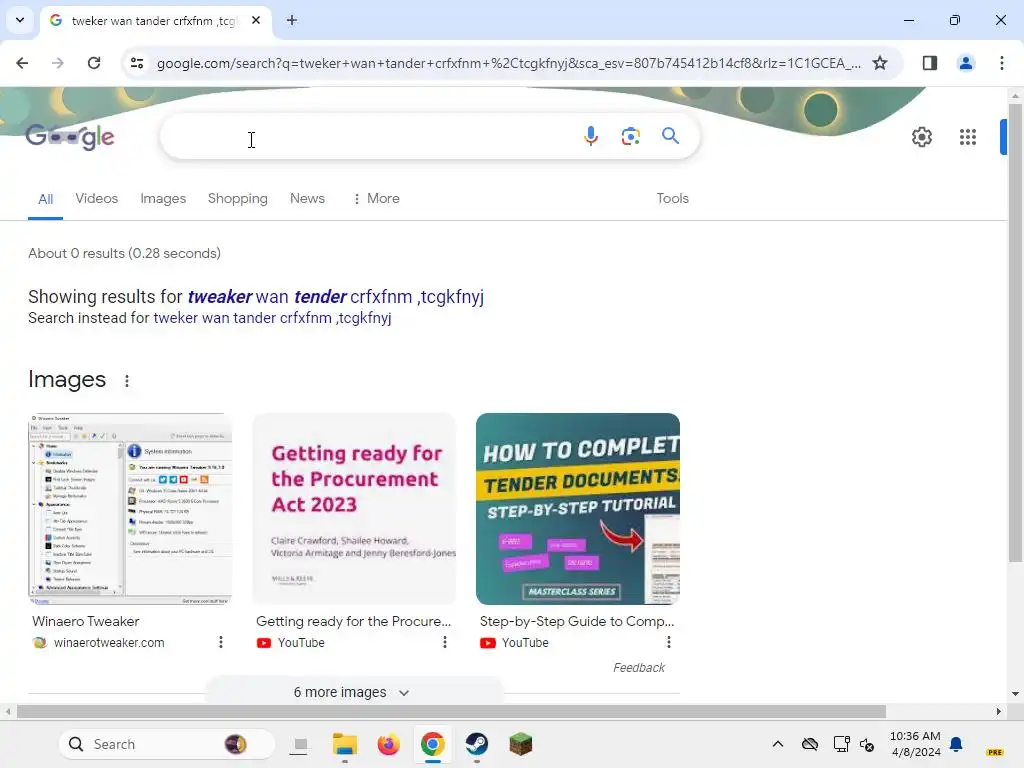Open options for Winaero Tweaker image result
The width and height of the screenshot is (1024, 768).
click(221, 643)
